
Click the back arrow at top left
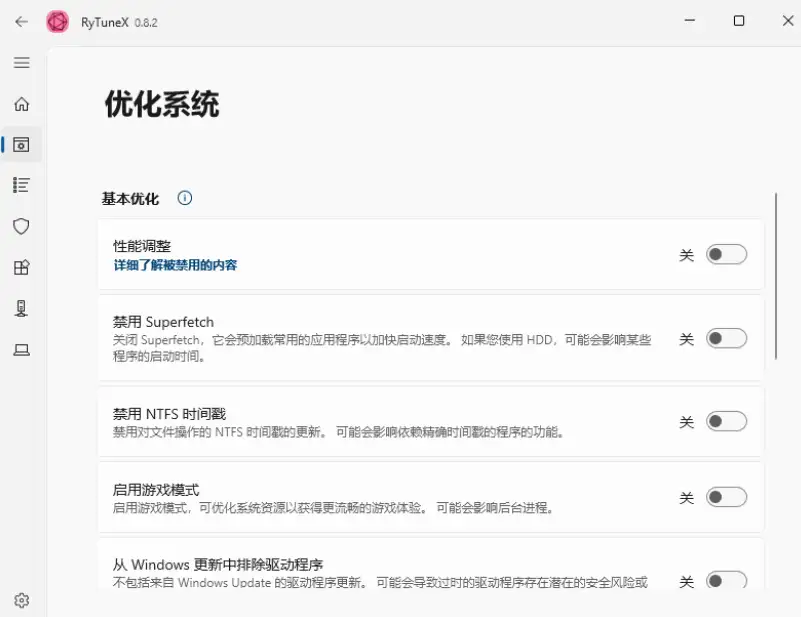pos(20,21)
